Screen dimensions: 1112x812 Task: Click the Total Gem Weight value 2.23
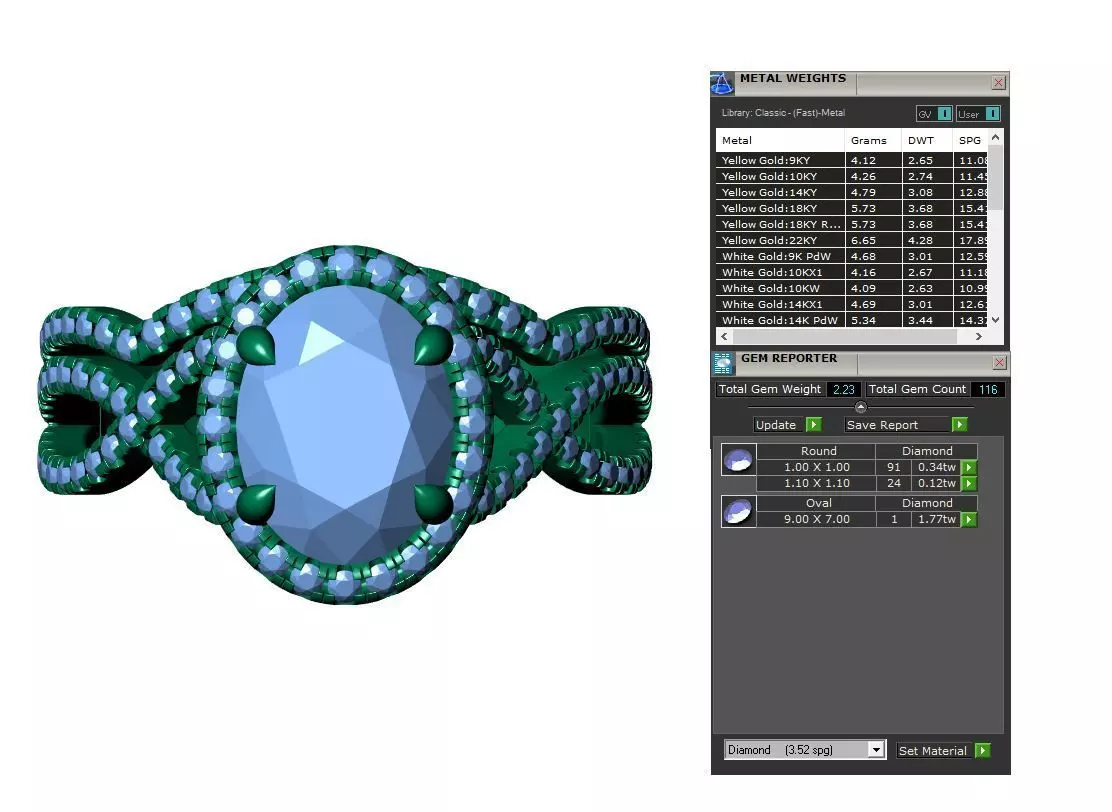point(844,389)
